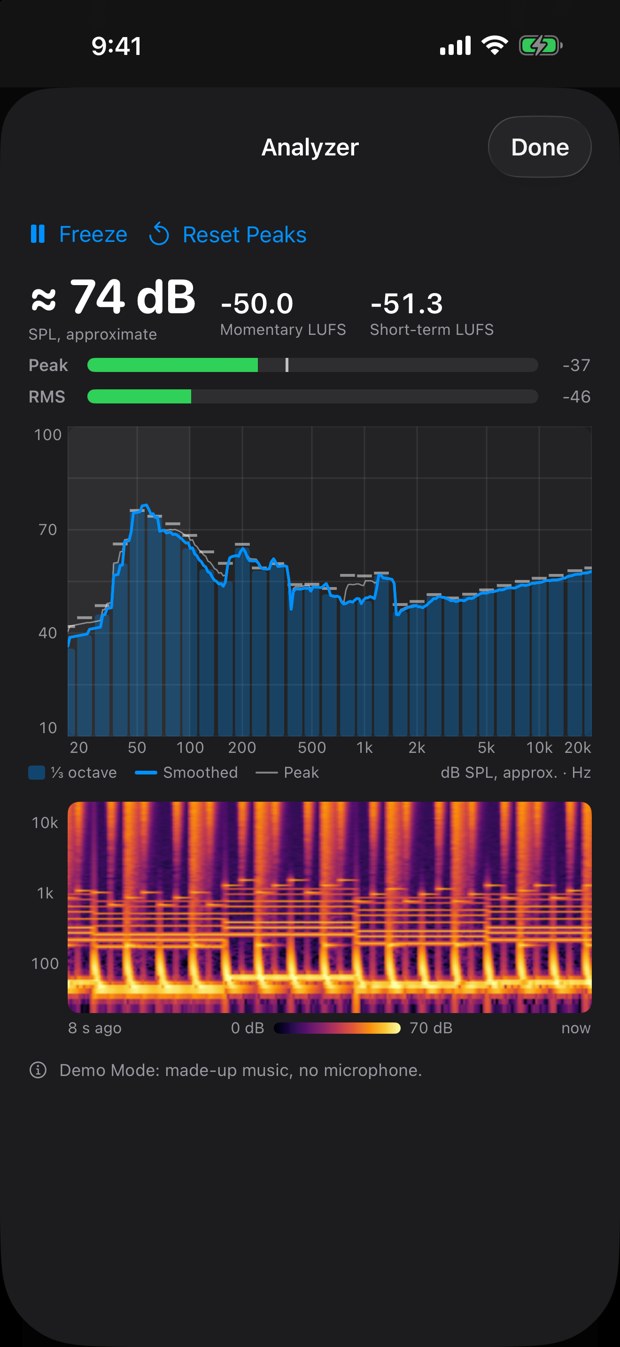Image resolution: width=620 pixels, height=1347 pixels.
Task: Tap the green Peak level meter bar
Action: point(173,365)
